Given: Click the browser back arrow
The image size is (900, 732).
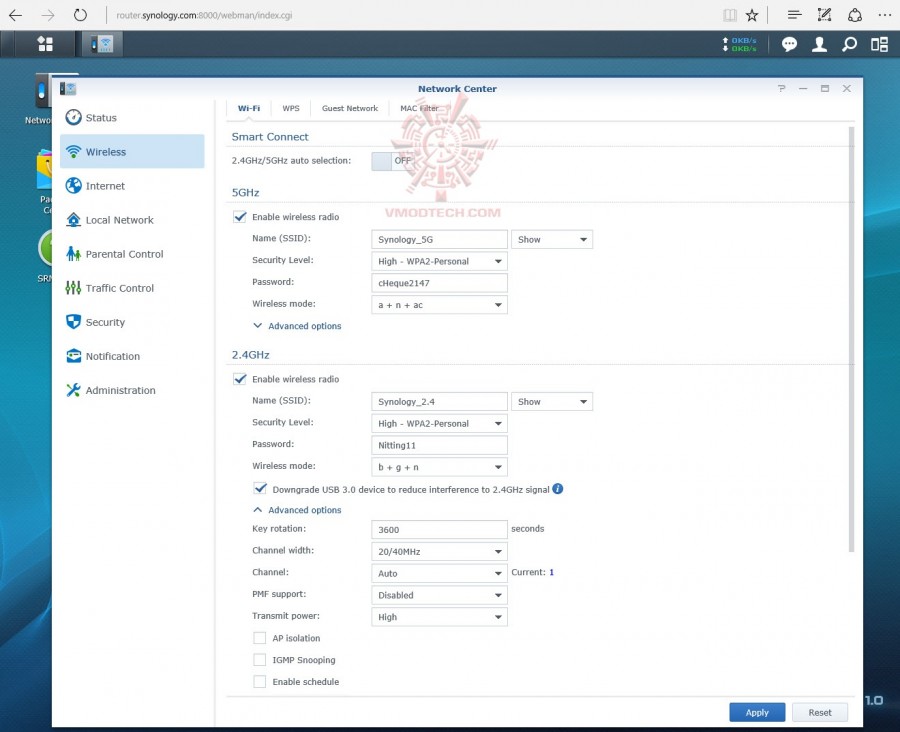Looking at the screenshot, I should point(15,15).
